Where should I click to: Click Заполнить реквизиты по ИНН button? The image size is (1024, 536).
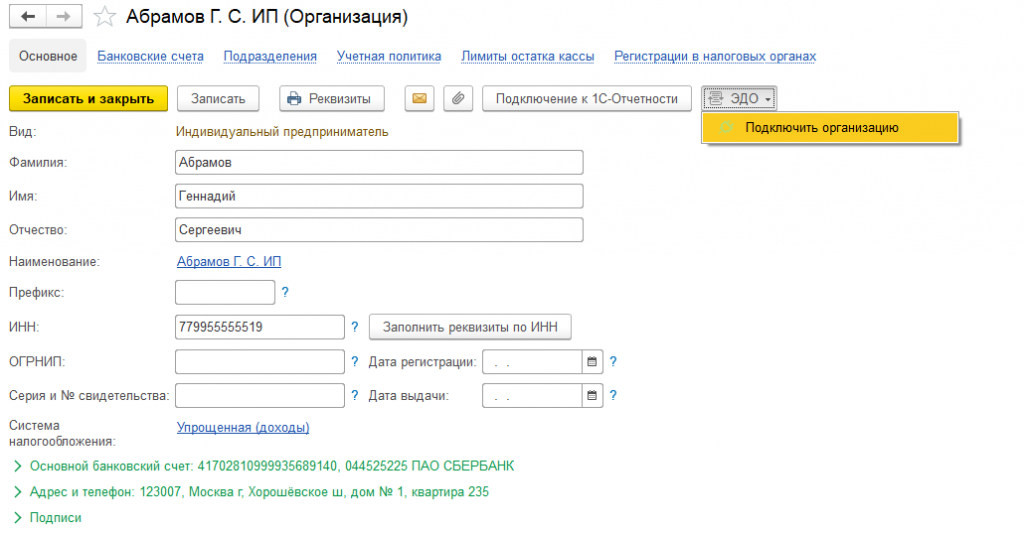(469, 327)
